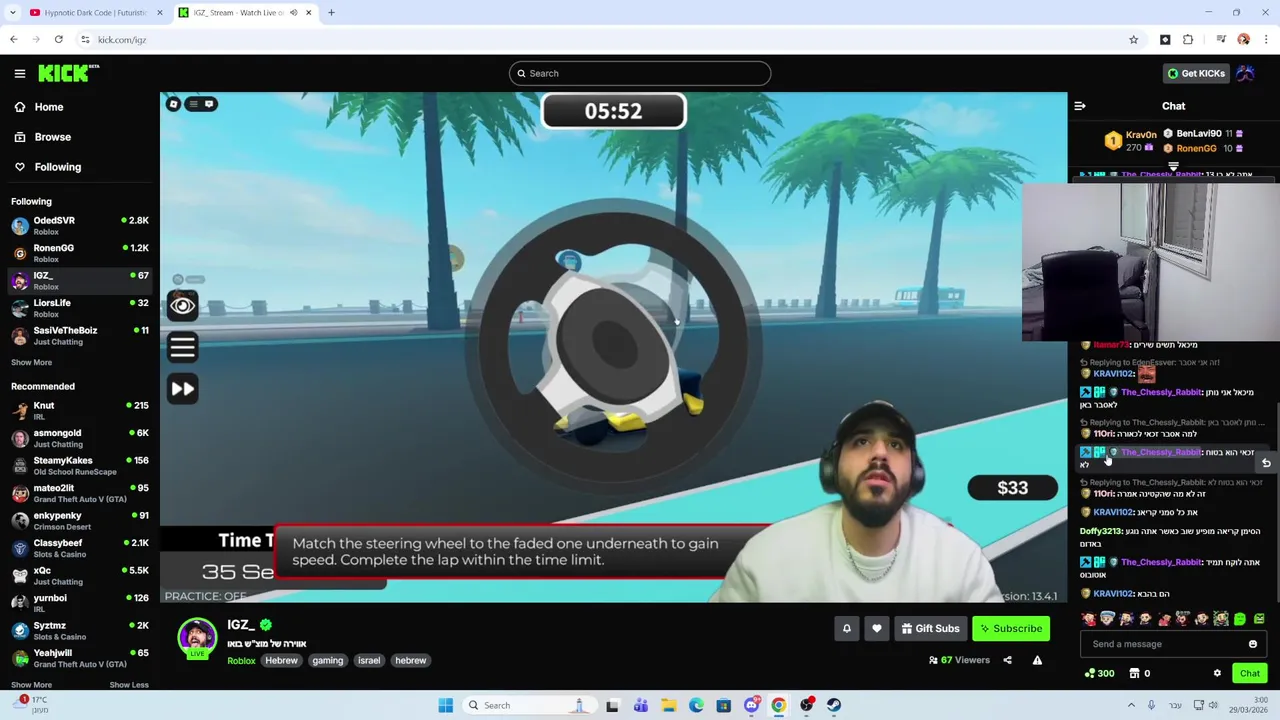The height and width of the screenshot is (720, 1280).
Task: Click the green Subscribe button
Action: (1011, 629)
